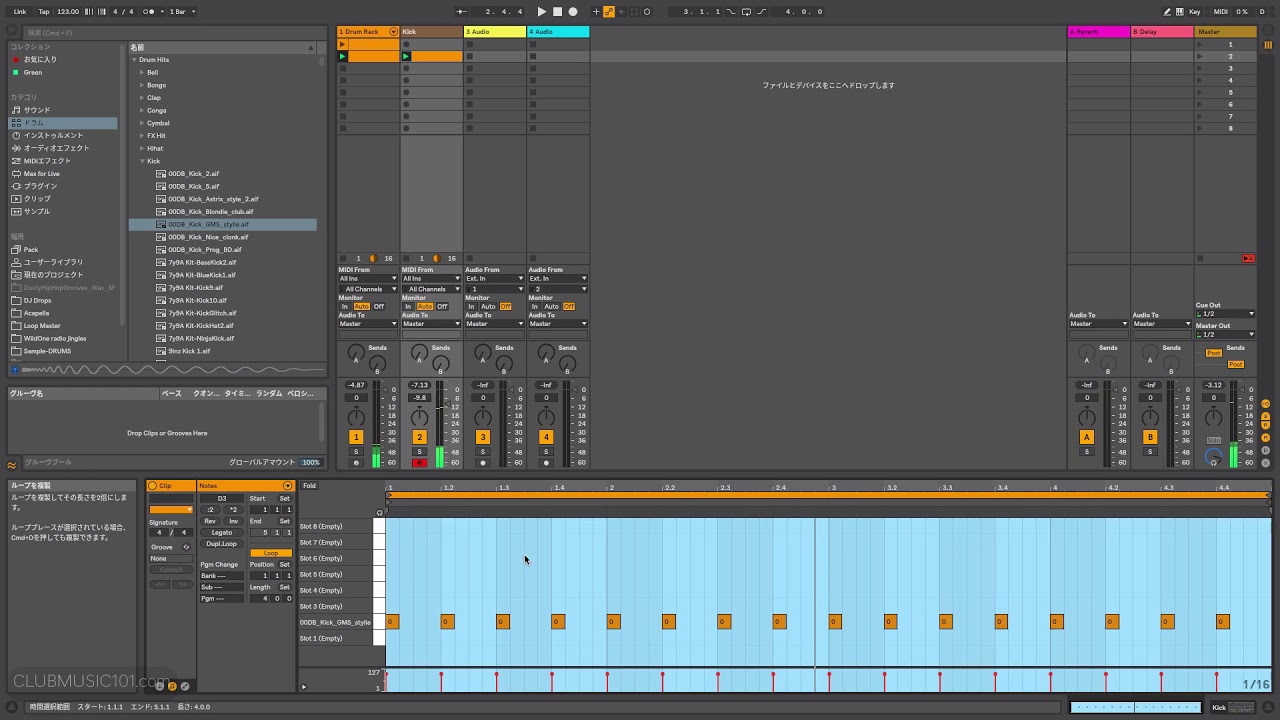The height and width of the screenshot is (720, 1280).
Task: Open track 1 MIDI From All Ins dropdown
Action: 367,279
